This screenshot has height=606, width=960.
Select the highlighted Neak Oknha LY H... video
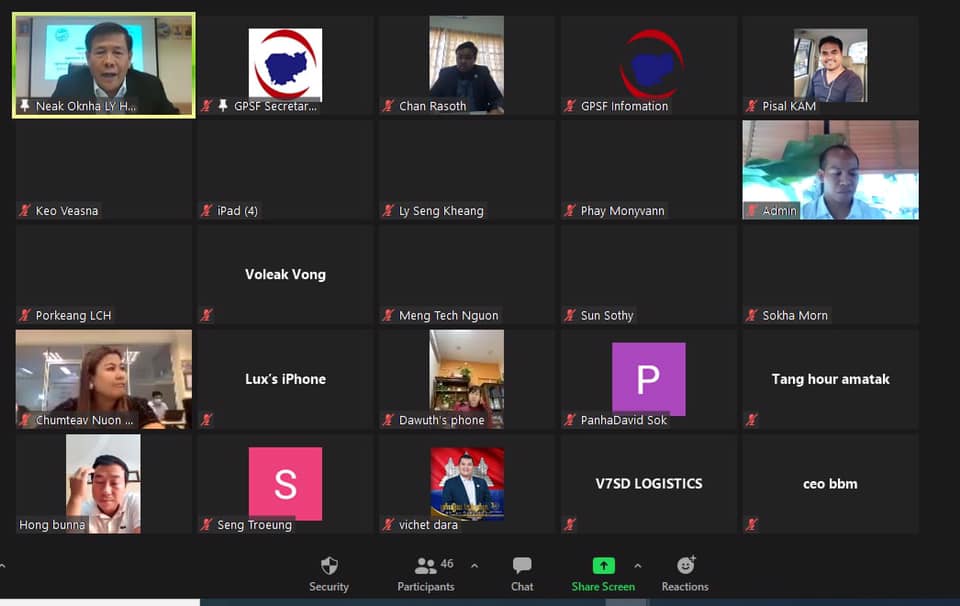coord(103,65)
